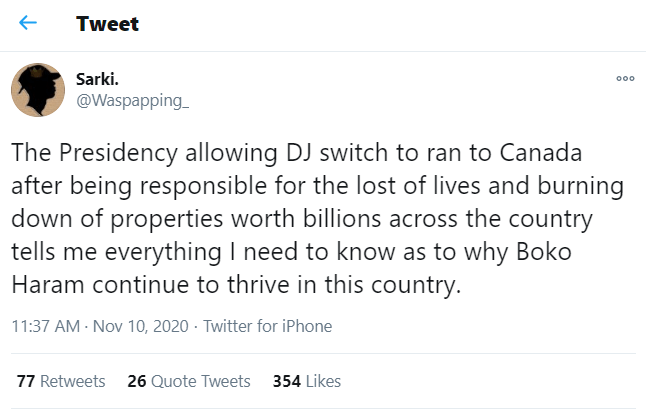Viewport: 646px width, 409px height.
Task: Click the 11:37 AM time text
Action: coord(45,326)
